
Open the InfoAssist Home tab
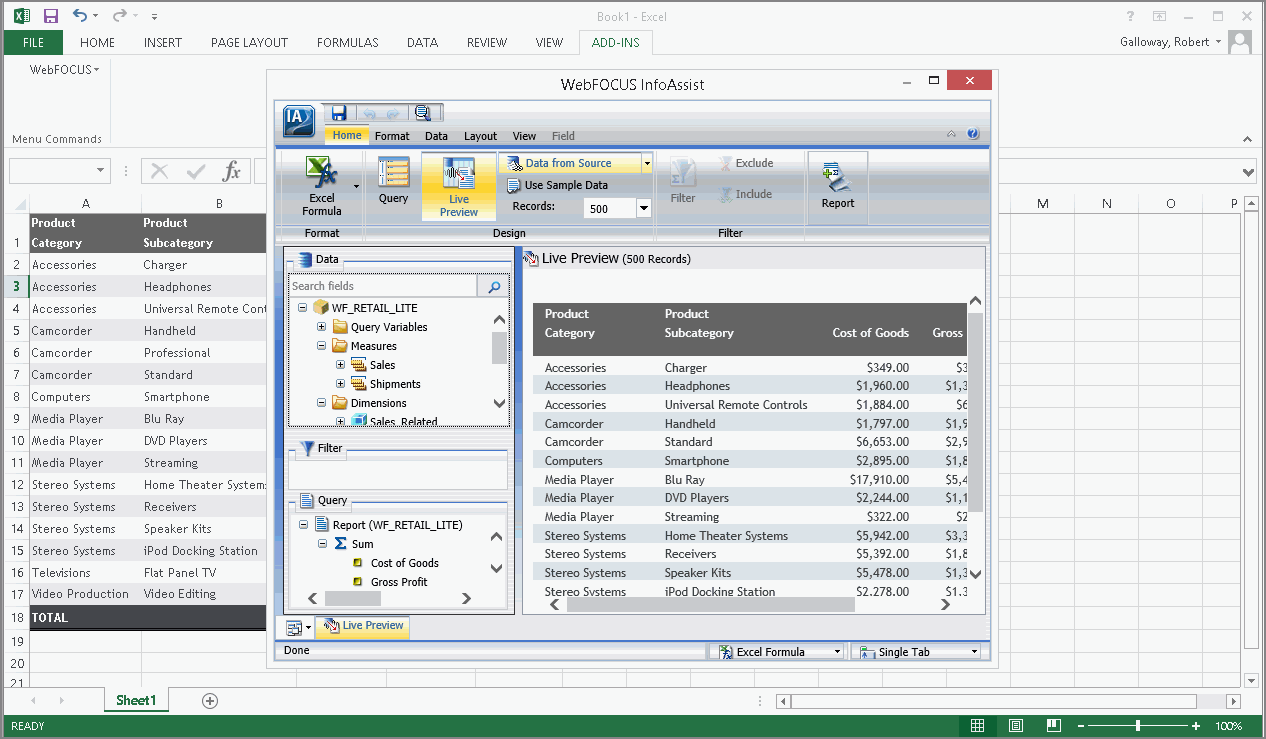pyautogui.click(x=347, y=135)
